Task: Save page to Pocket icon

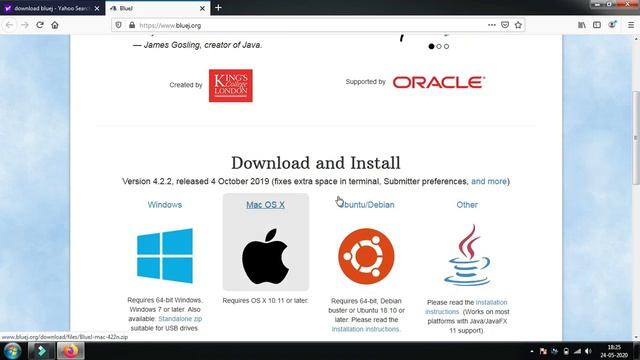Action: tap(505, 25)
